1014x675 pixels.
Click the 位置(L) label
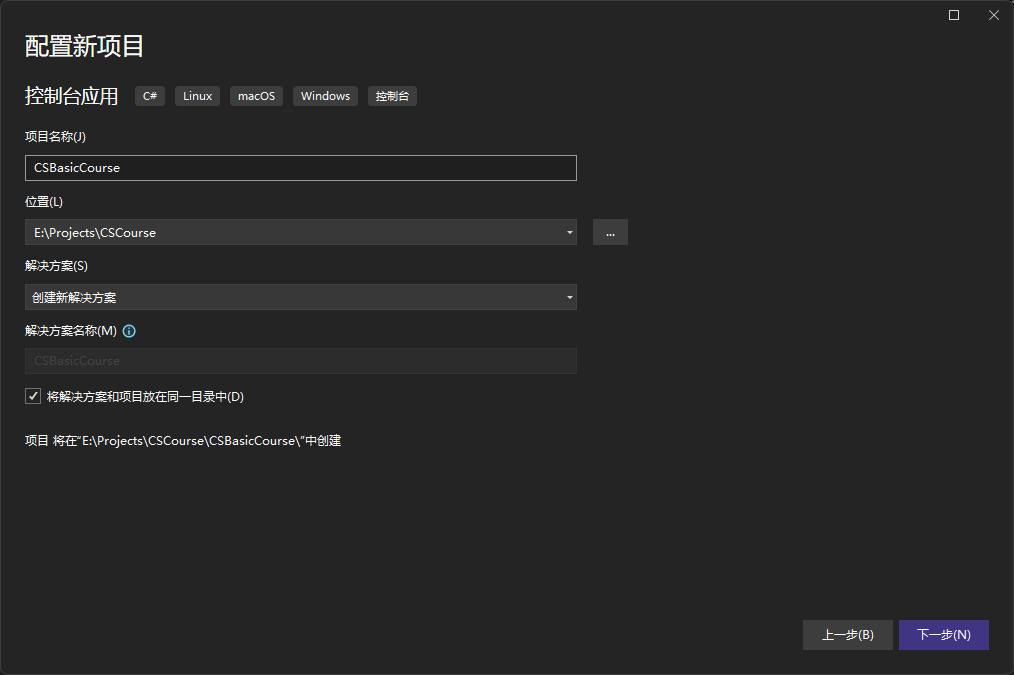click(44, 202)
